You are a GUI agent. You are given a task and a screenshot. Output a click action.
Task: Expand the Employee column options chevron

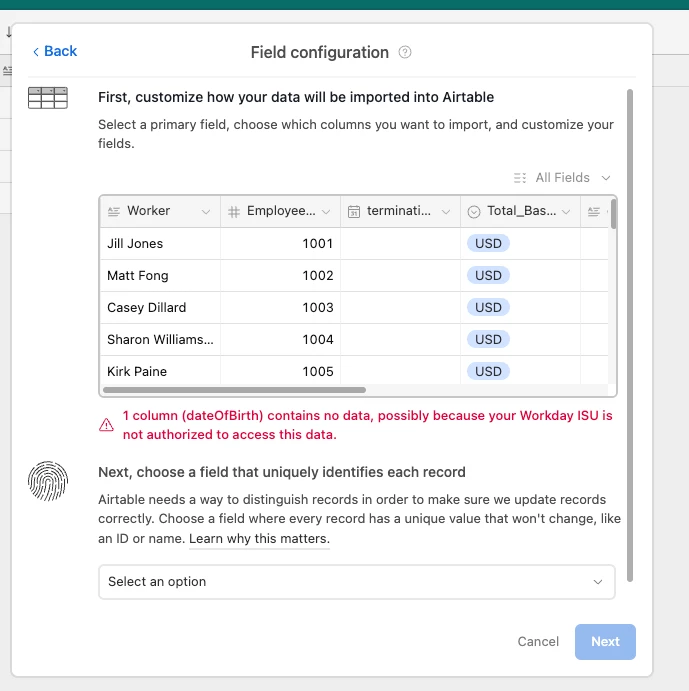tap(326, 212)
